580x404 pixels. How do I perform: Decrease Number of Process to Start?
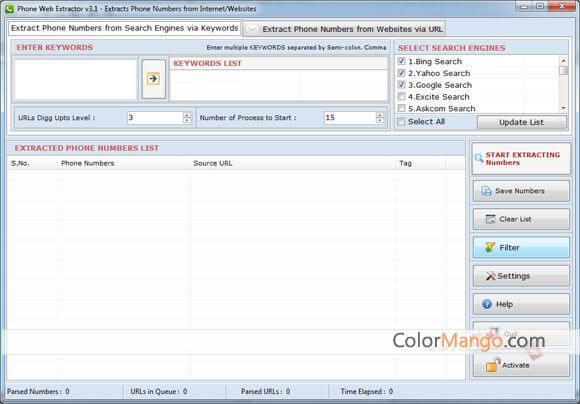click(x=380, y=121)
